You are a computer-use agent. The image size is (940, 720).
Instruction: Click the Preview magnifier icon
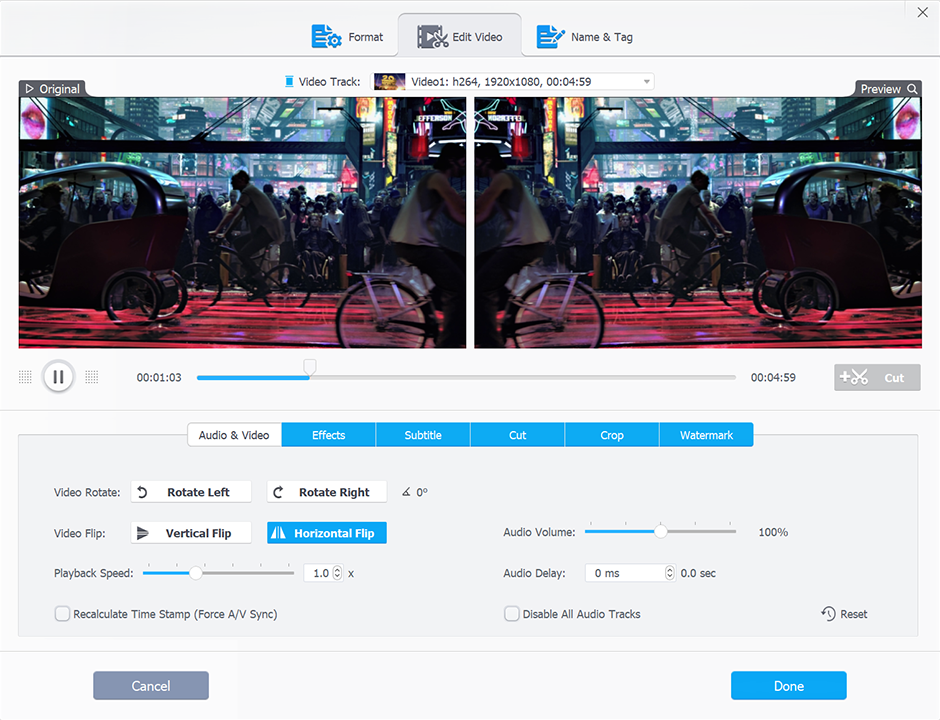(912, 89)
